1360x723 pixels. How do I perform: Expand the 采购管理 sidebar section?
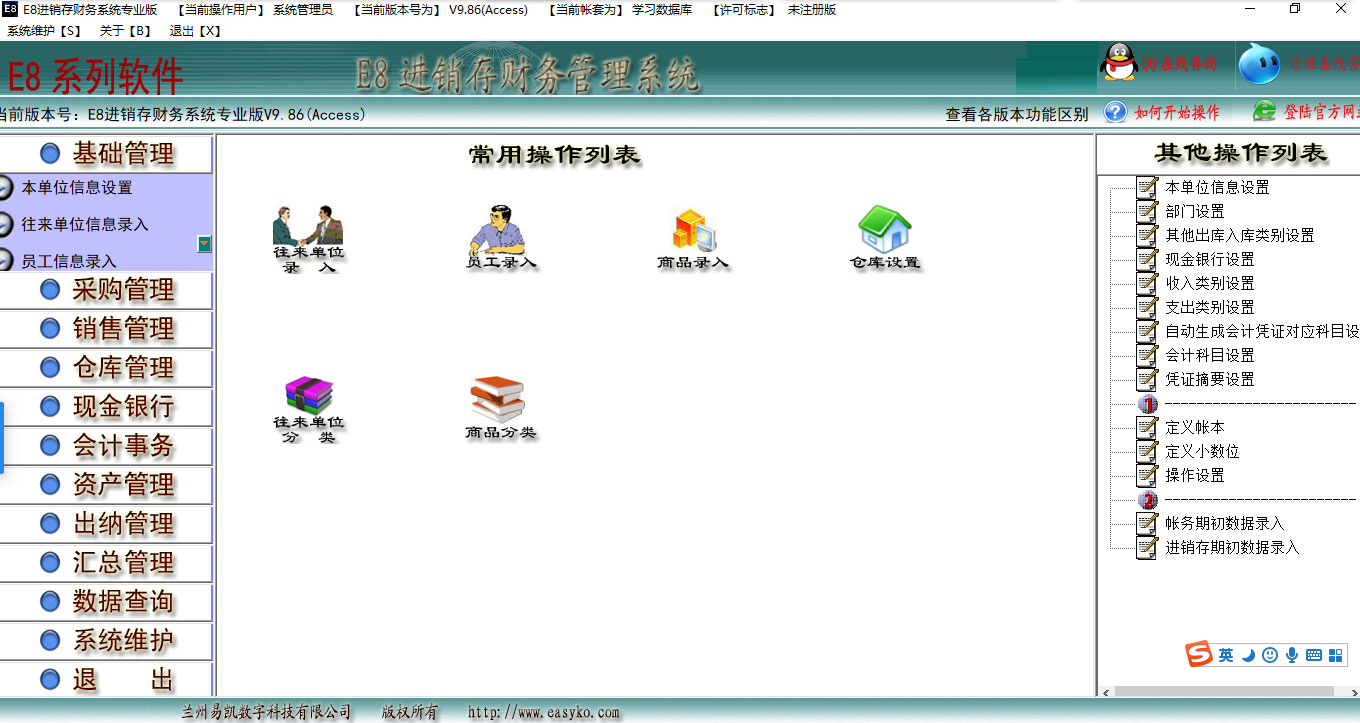[x=106, y=290]
